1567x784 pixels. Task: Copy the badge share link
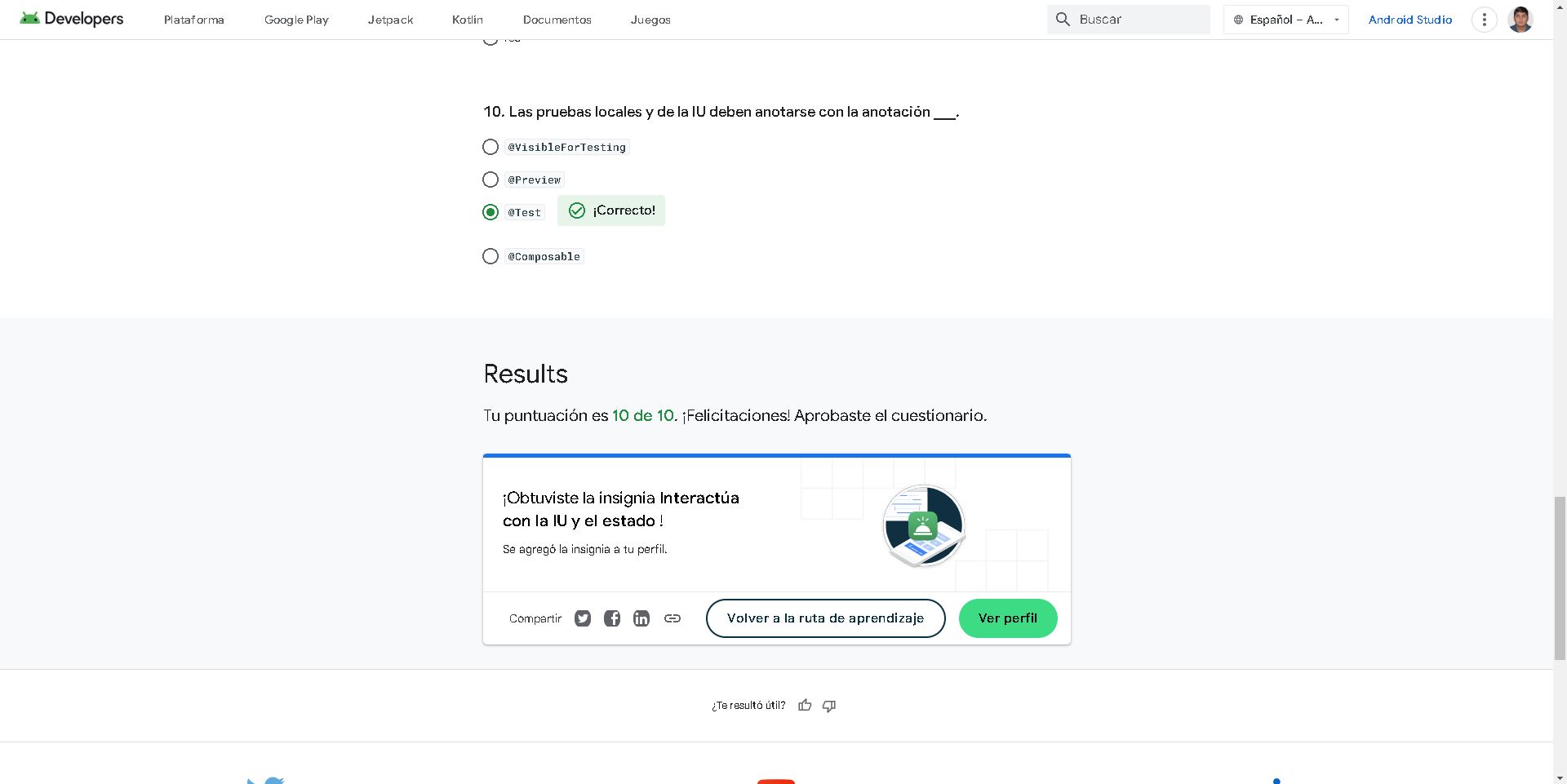tap(672, 618)
